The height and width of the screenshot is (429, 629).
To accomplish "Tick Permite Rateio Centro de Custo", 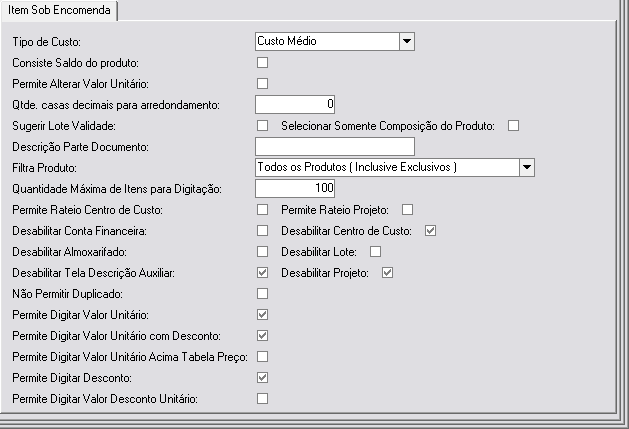I will (262, 209).
